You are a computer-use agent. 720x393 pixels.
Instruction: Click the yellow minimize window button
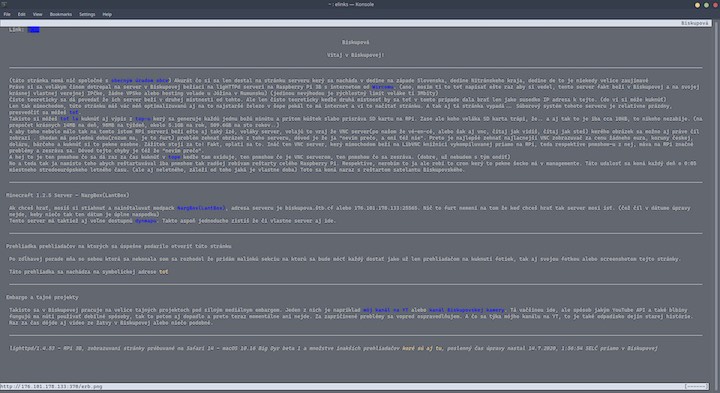pyautogui.click(x=697, y=5)
